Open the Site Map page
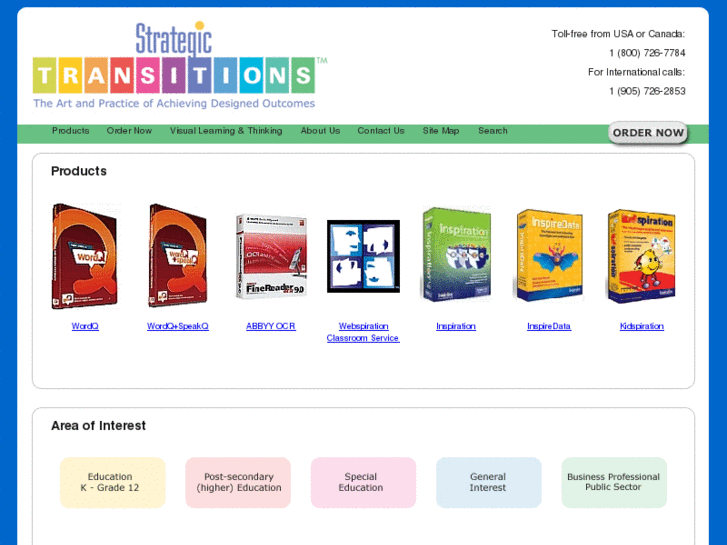Viewport: 727px width, 545px height. pyautogui.click(x=441, y=131)
